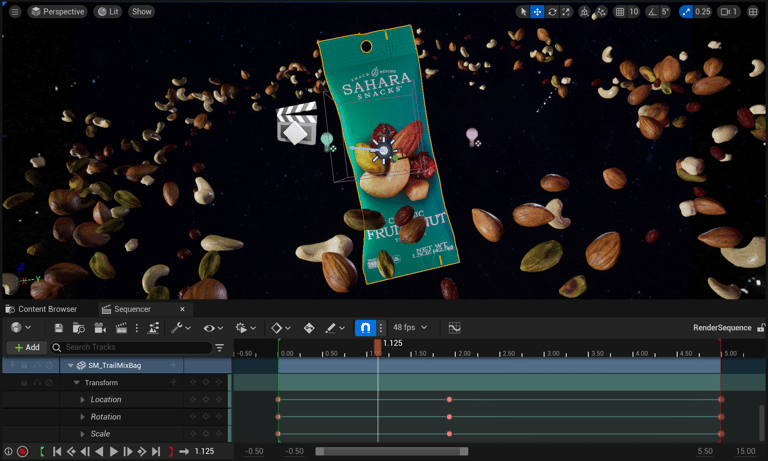Browse to sequence asset in Content Browser
Image resolution: width=768 pixels, height=461 pixels.
[x=78, y=328]
